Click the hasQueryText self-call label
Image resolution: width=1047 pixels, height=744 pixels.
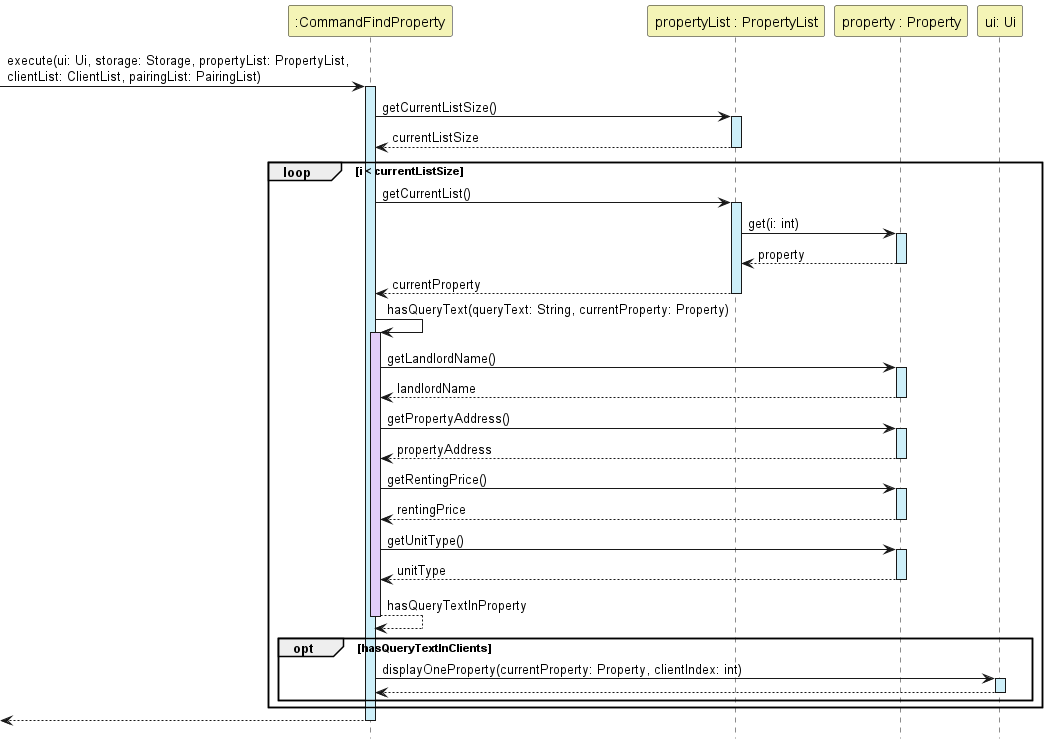pyautogui.click(x=558, y=309)
